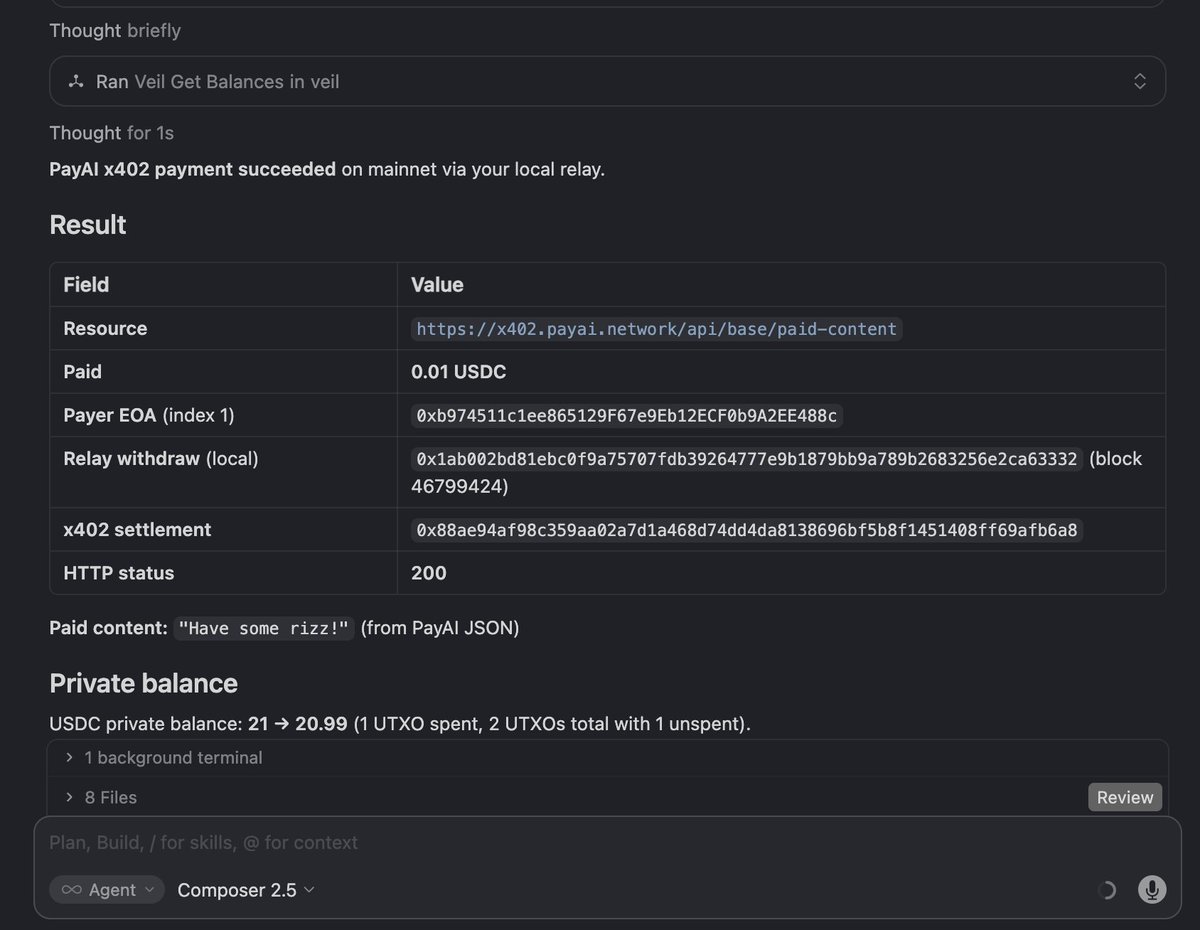1200x930 pixels.
Task: Click the PayAI x402 payment succeeded text
Action: (x=192, y=169)
